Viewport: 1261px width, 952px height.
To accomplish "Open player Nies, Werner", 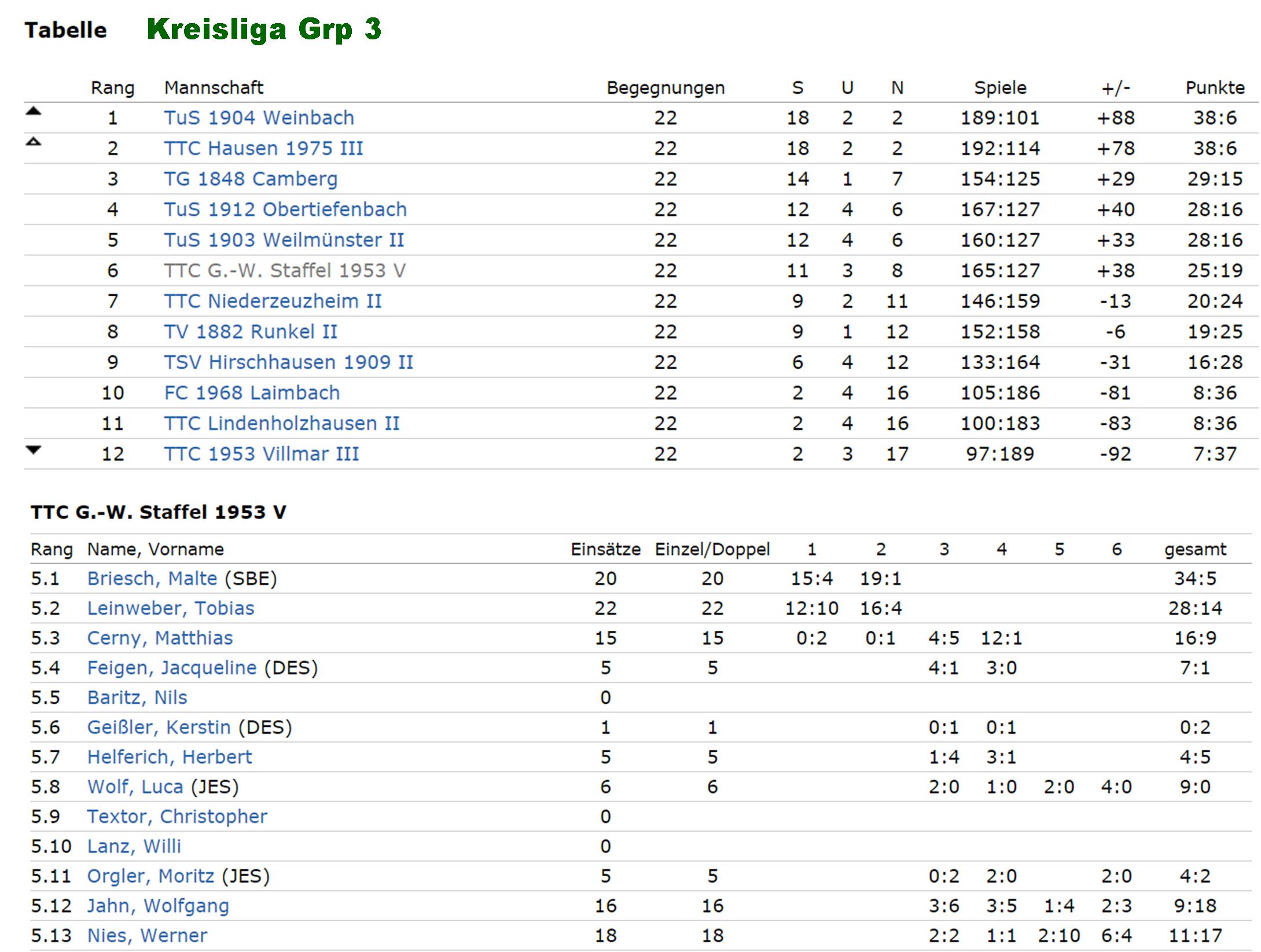I will point(147,936).
